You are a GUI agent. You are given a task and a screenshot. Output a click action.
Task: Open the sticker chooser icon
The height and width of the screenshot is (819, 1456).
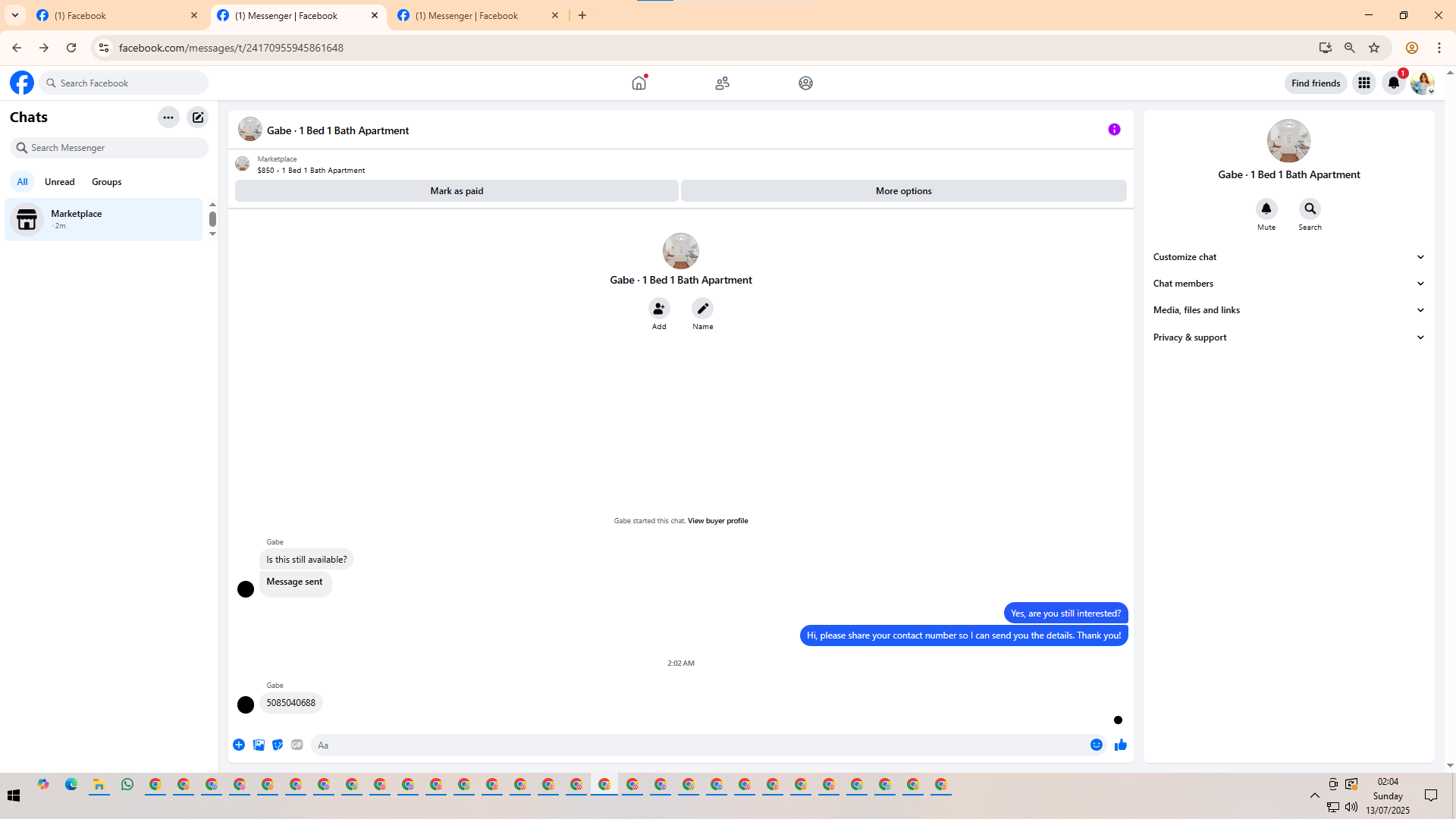(x=278, y=745)
